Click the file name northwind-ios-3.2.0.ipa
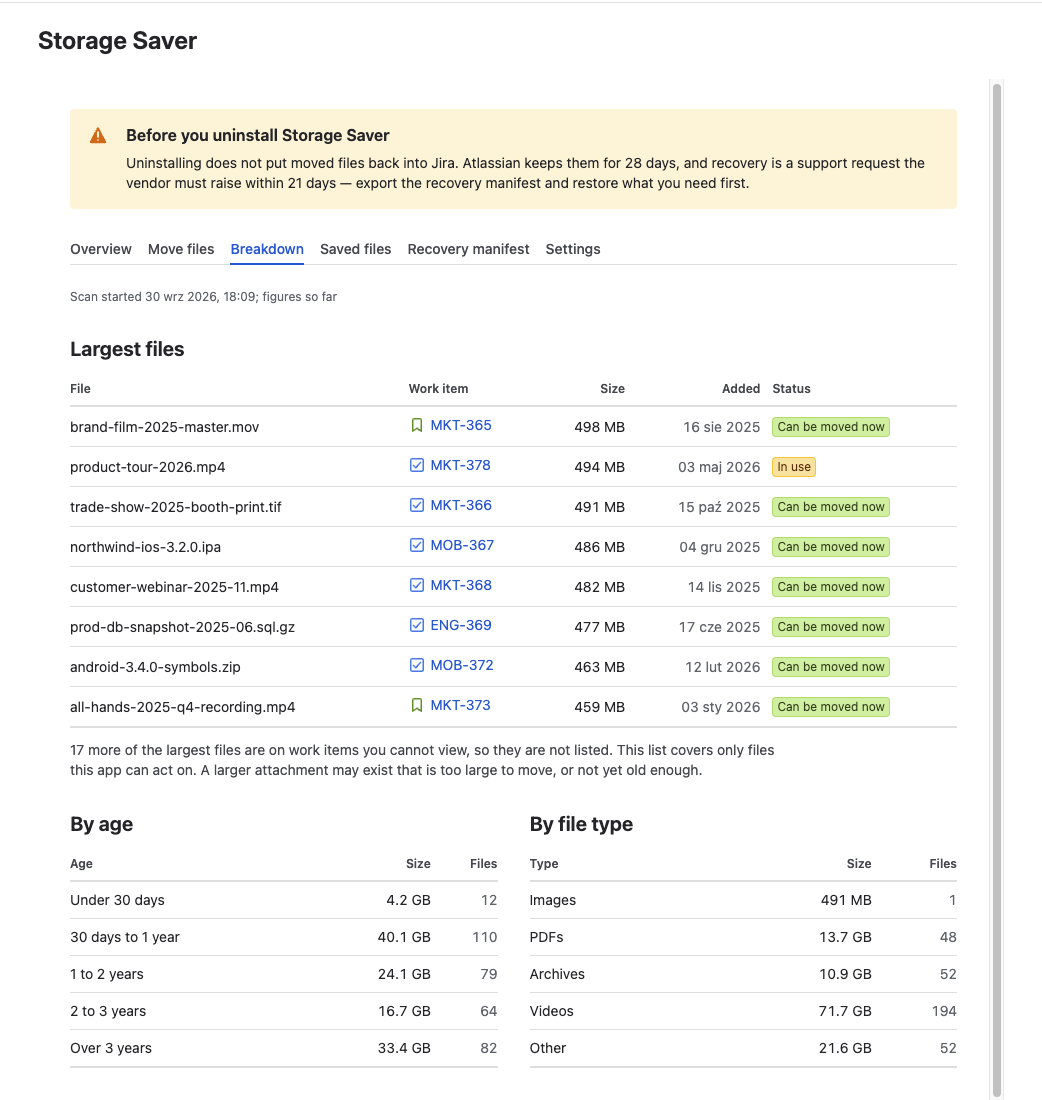Viewport: 1042px width, 1100px height. coord(145,547)
